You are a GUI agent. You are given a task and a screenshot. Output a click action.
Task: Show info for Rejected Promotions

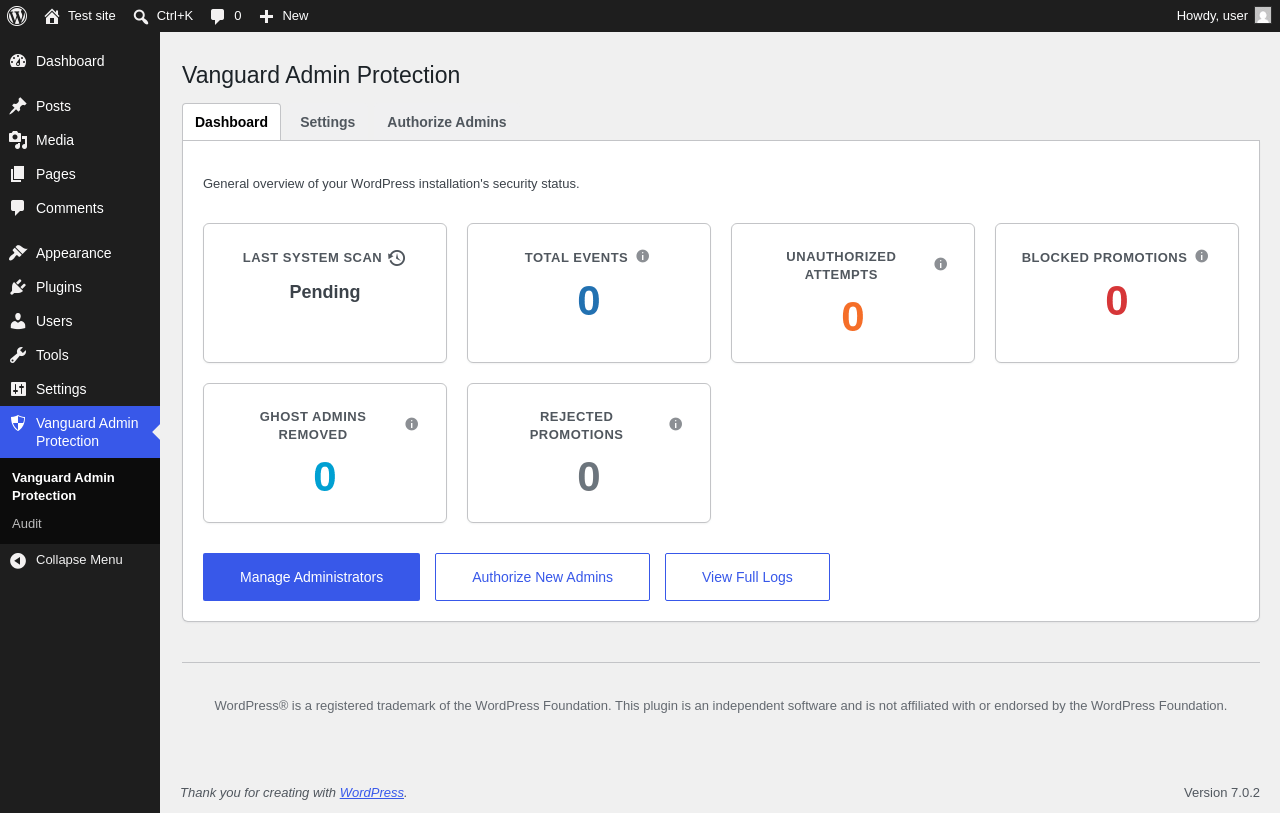(x=676, y=424)
